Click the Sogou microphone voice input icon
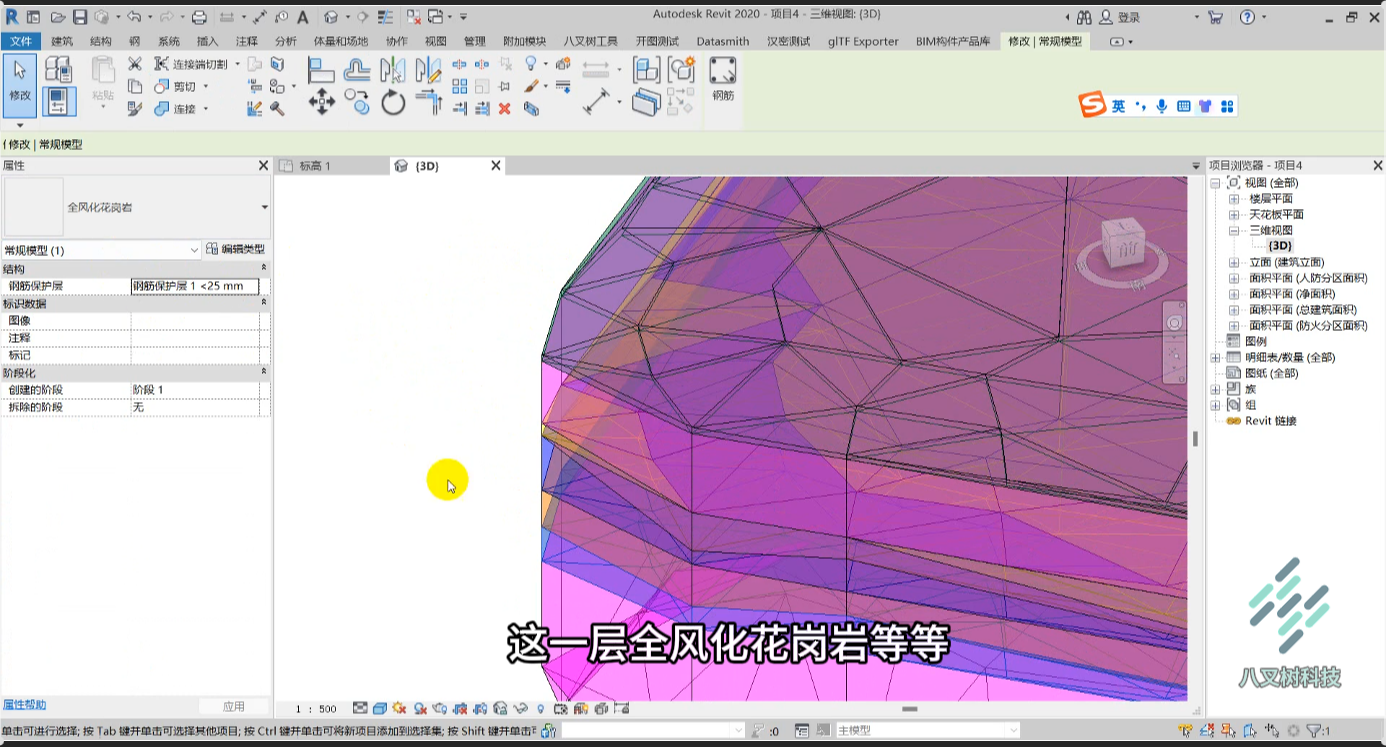The width and height of the screenshot is (1386, 747). 1162,106
